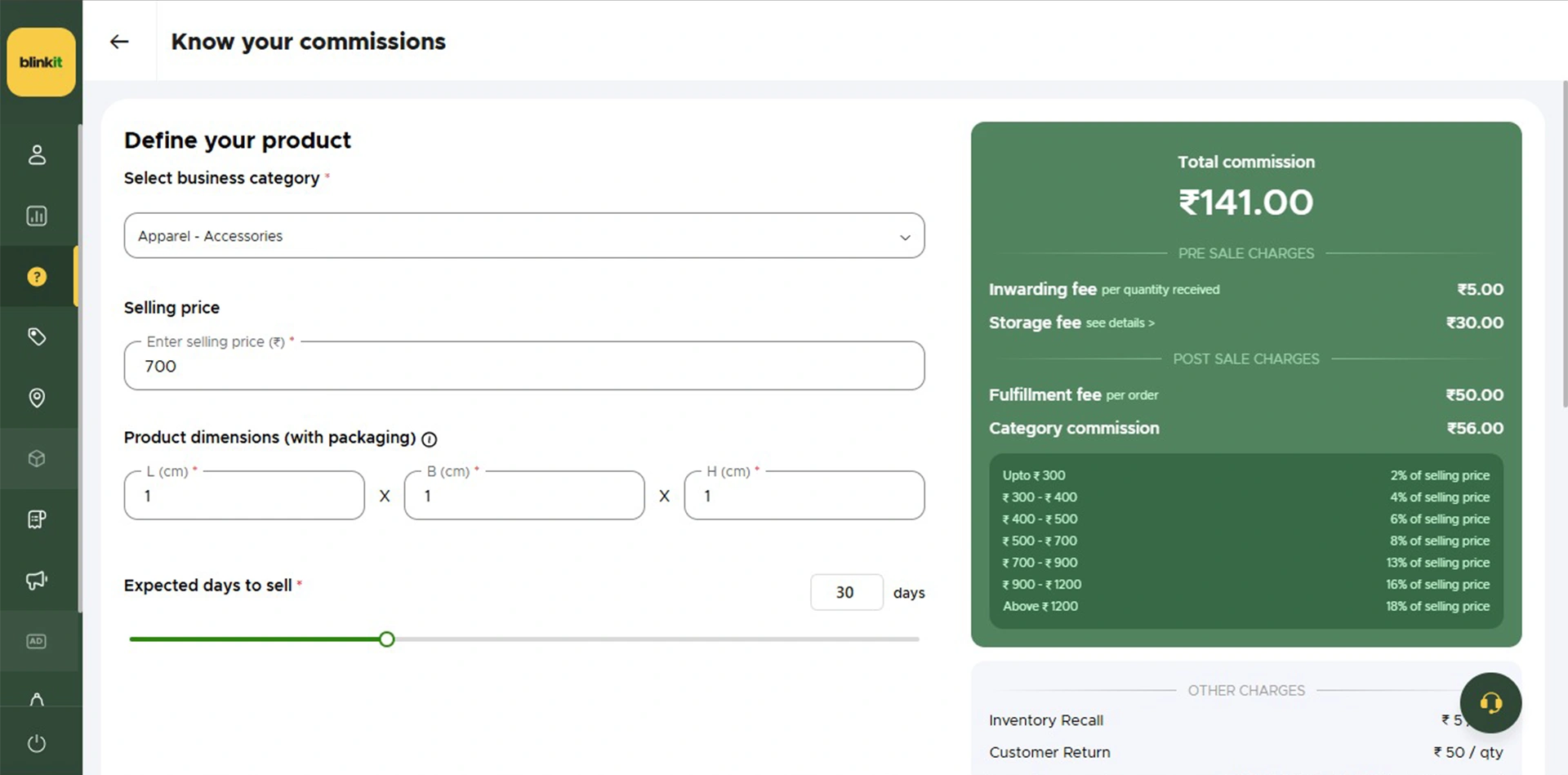
Task: Open the headset support chat button
Action: coord(1490,703)
